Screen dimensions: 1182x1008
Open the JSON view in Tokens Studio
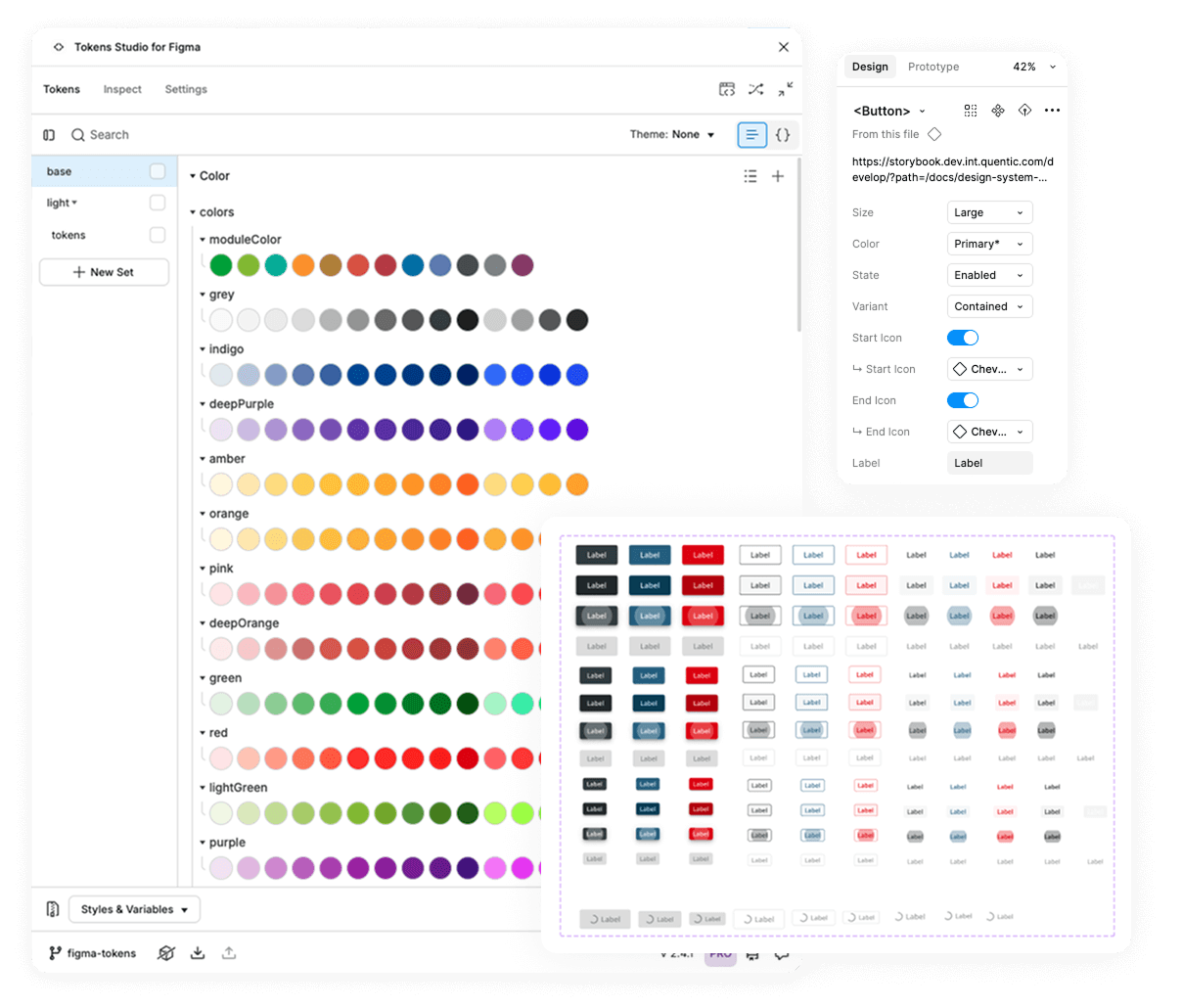pos(782,134)
